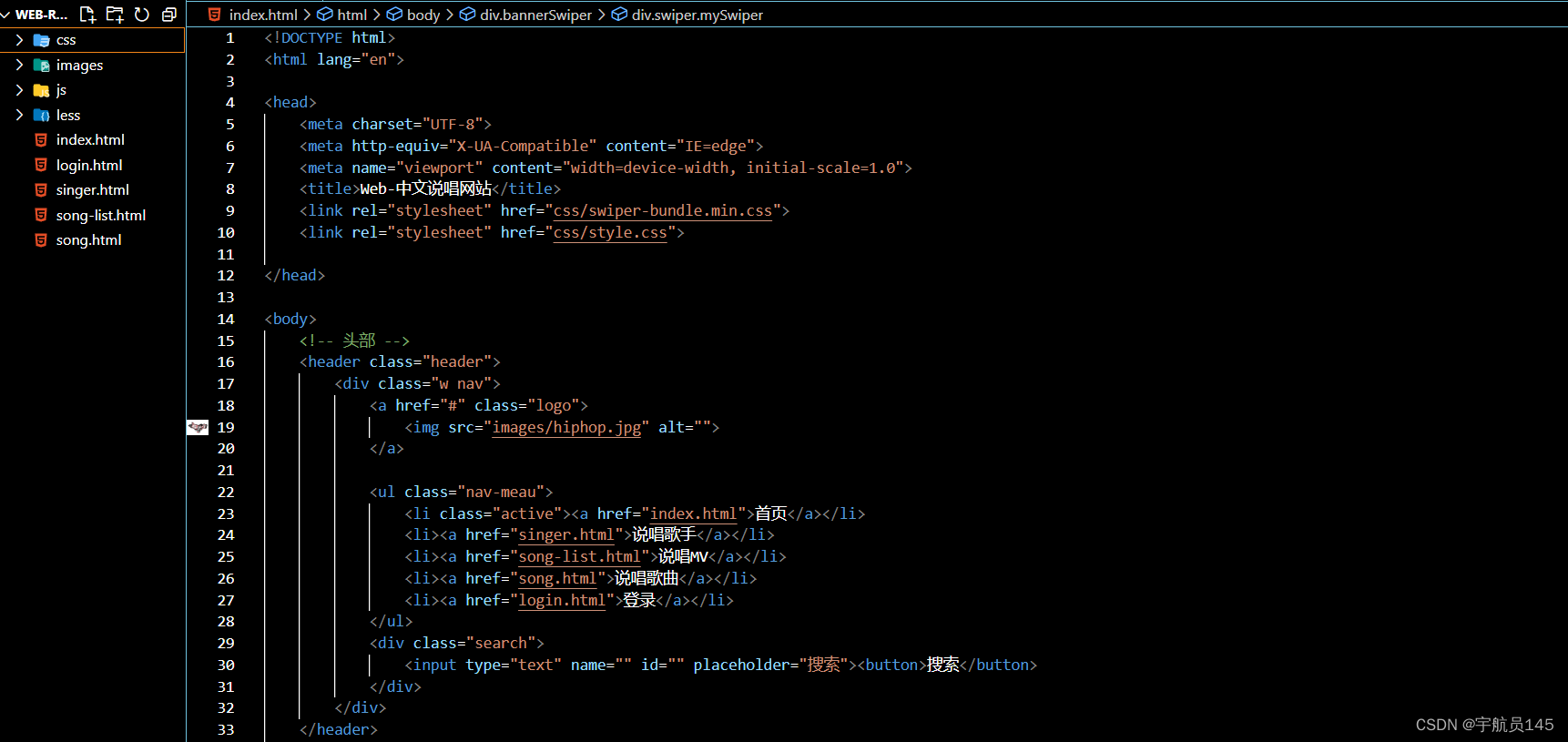1568x742 pixels.
Task: Click line number 14 in the gutter
Action: click(226, 320)
